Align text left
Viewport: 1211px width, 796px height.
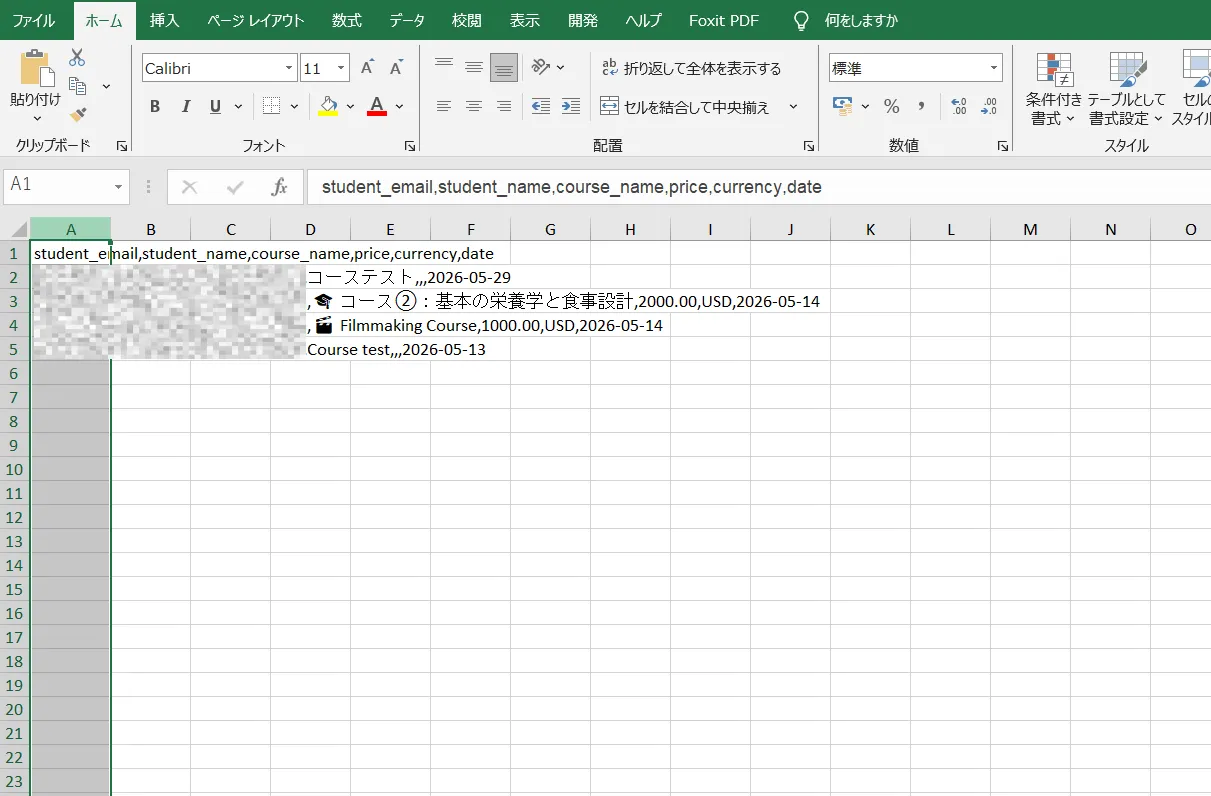(x=444, y=106)
